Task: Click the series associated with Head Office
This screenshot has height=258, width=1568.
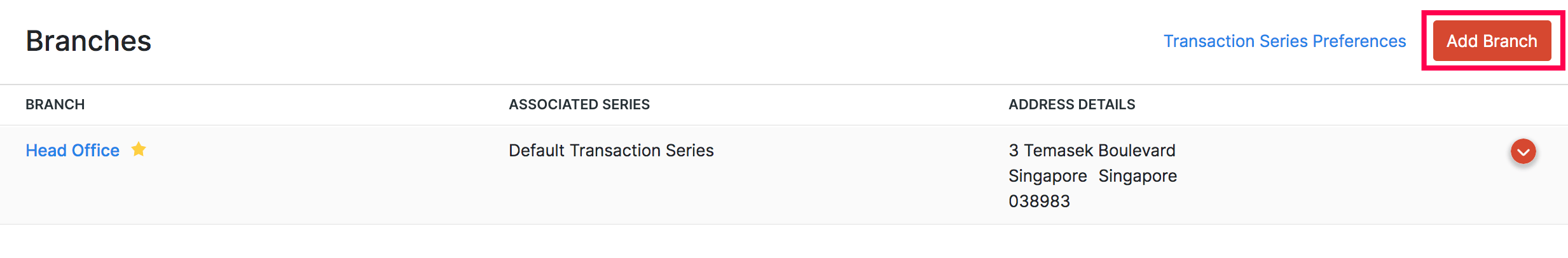Action: (610, 151)
